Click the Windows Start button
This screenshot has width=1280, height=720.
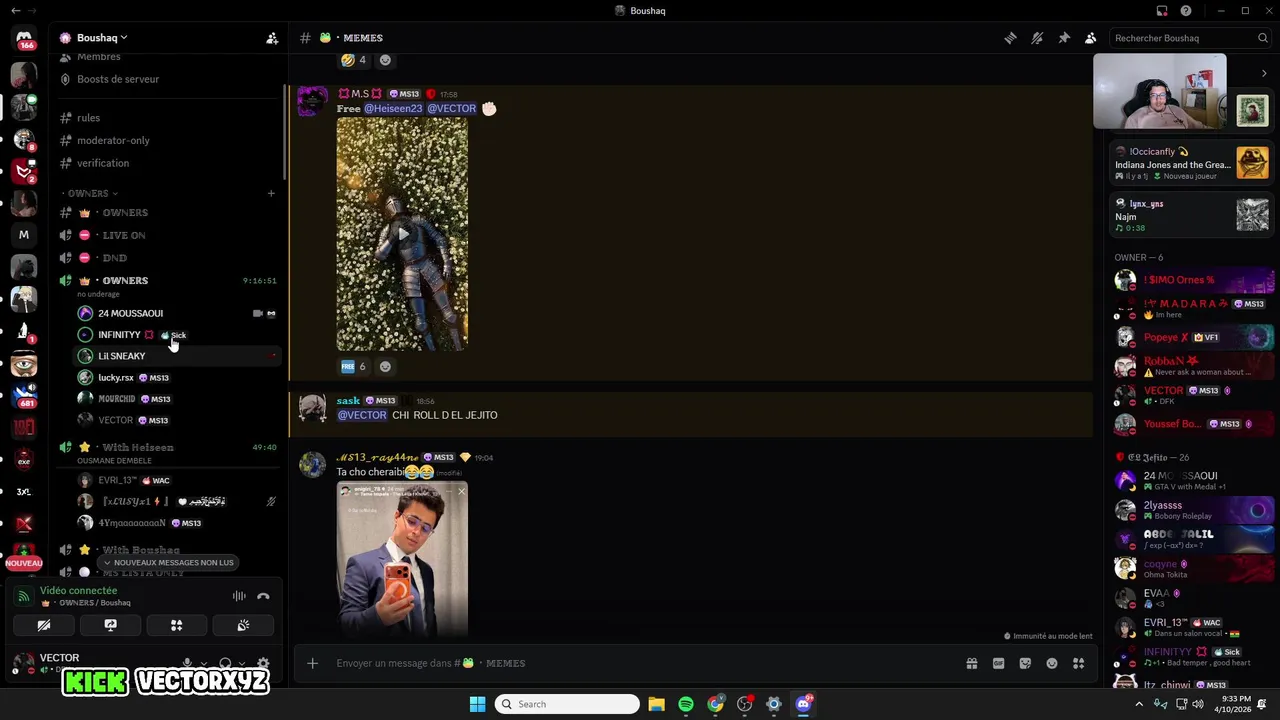click(x=478, y=704)
